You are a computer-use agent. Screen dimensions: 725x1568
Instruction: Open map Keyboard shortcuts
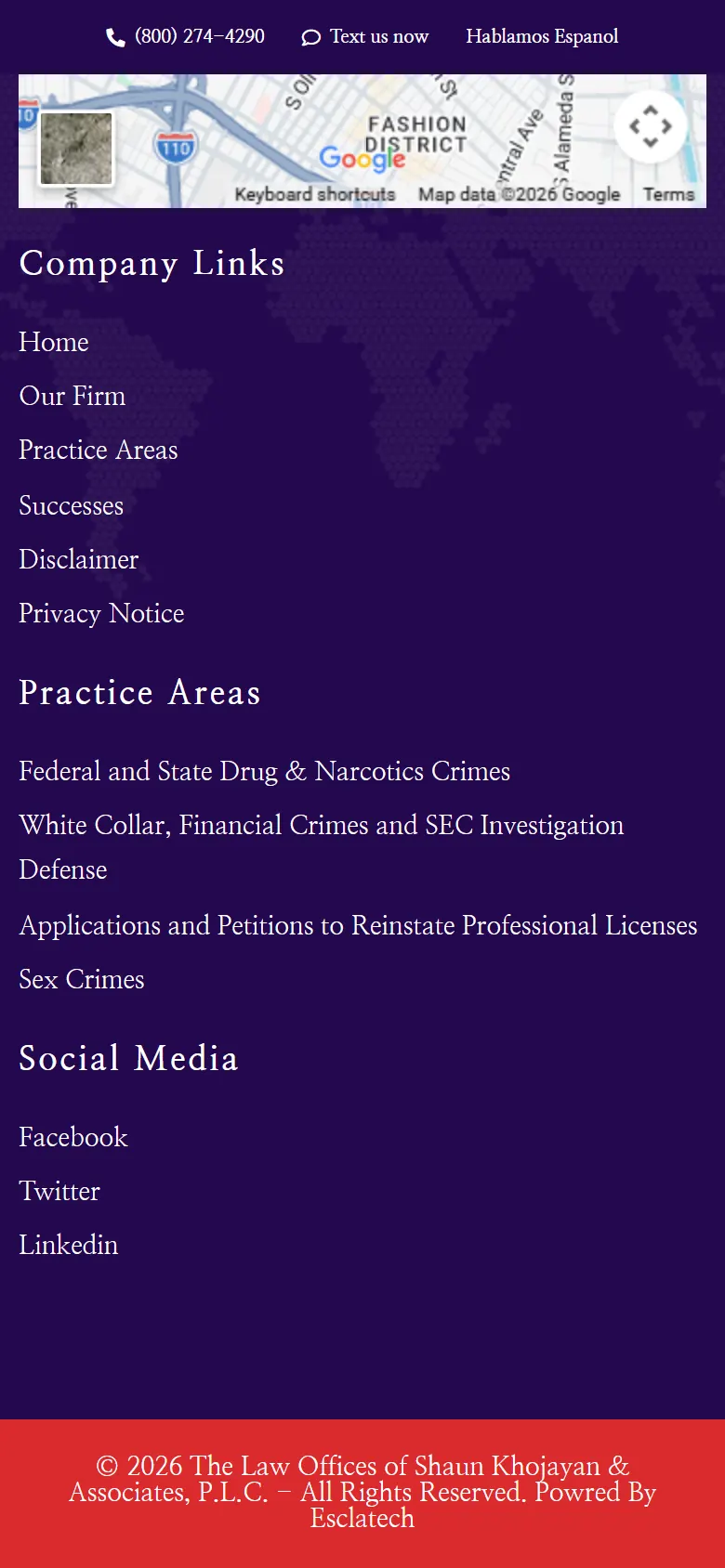click(315, 194)
